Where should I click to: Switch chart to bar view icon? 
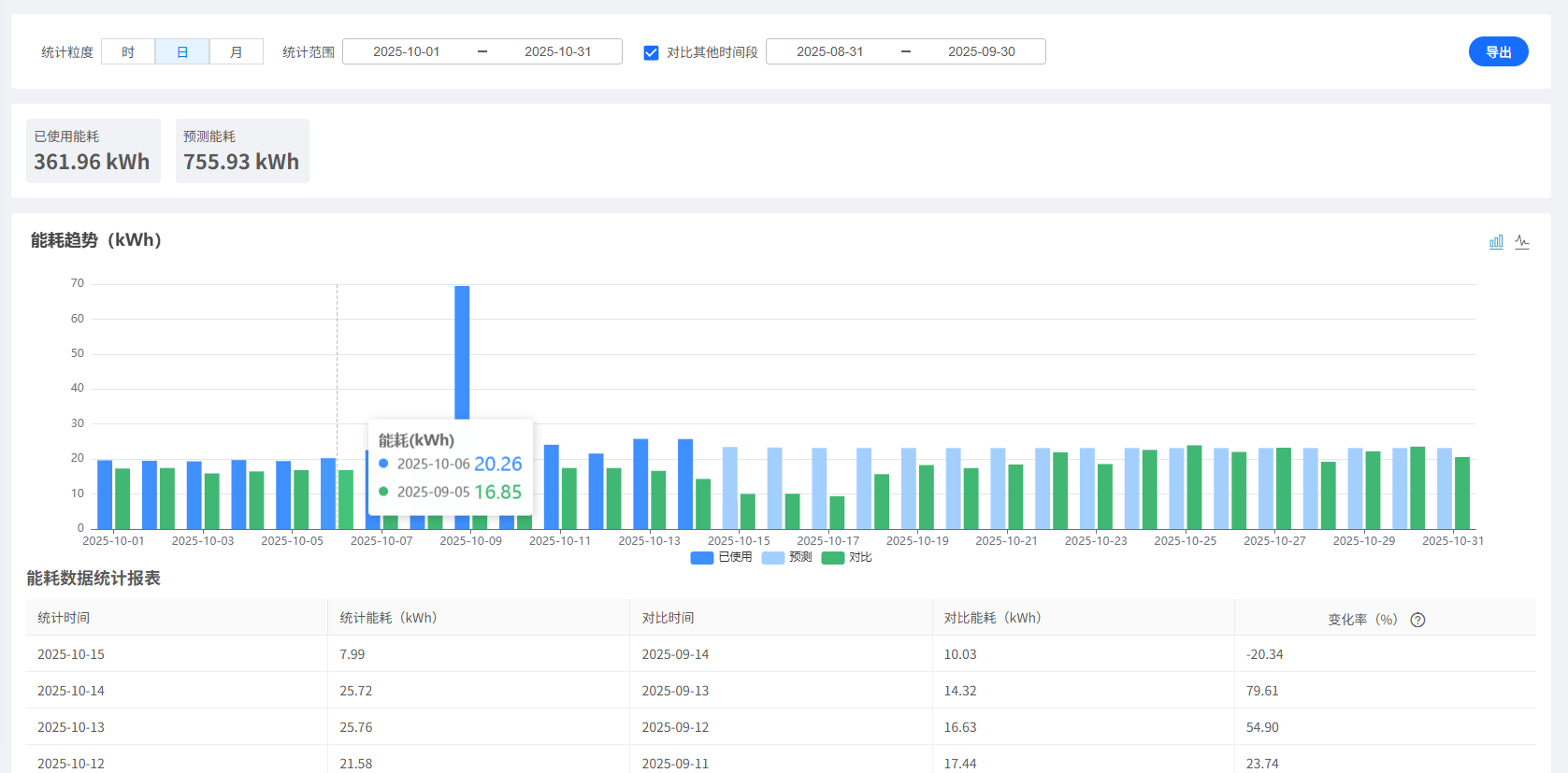pyautogui.click(x=1496, y=242)
